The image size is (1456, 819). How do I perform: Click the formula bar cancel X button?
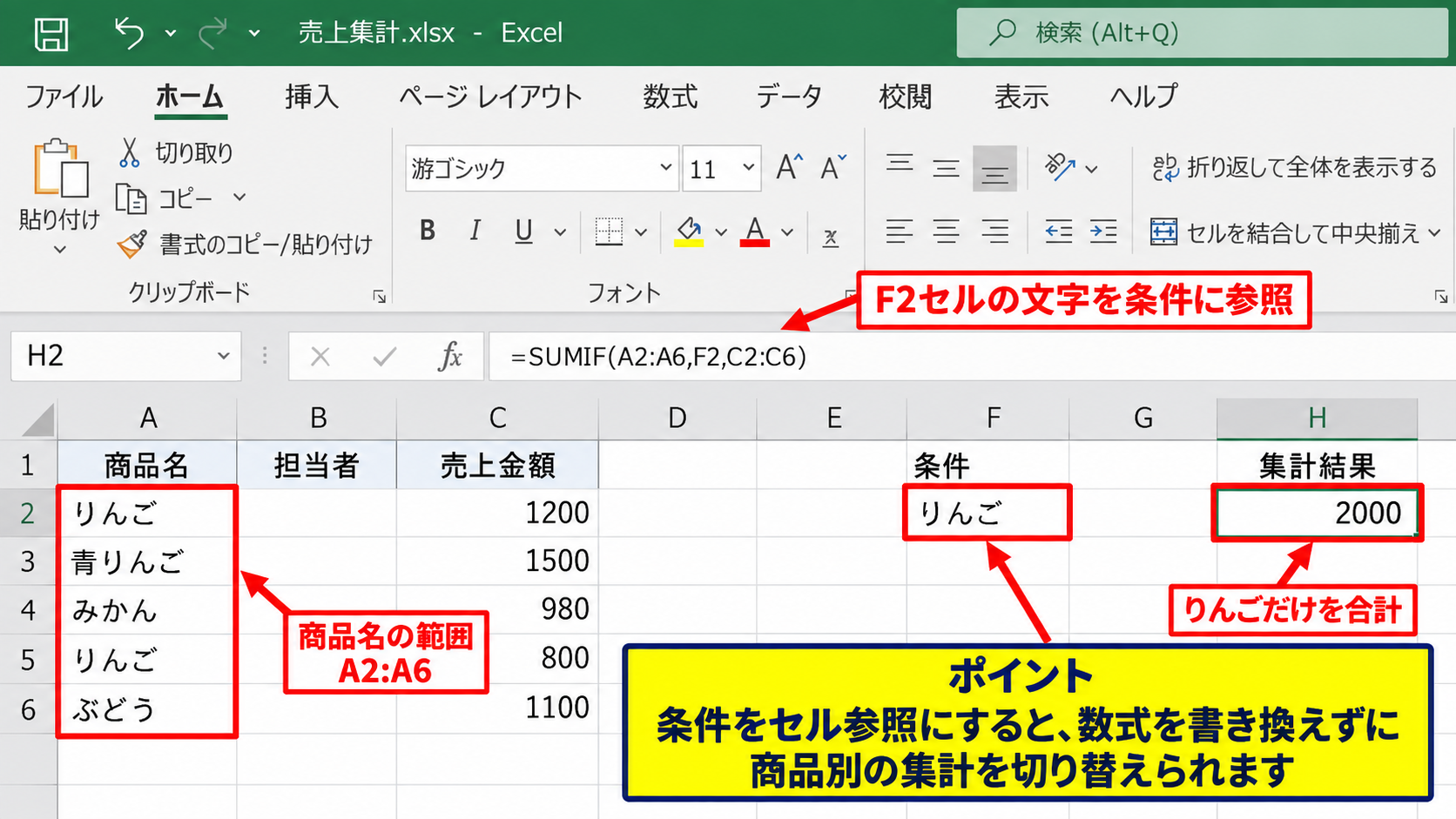[x=320, y=356]
